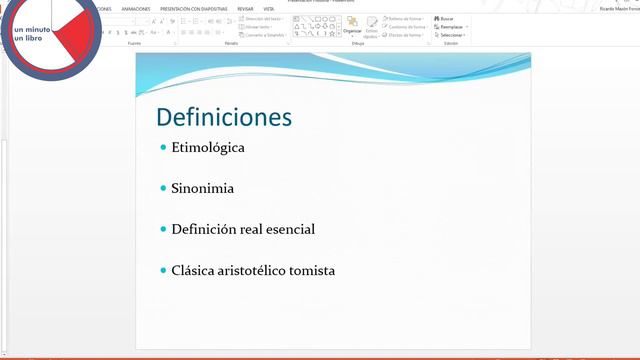Align paragraph text right
Screen dimensions: 640x360
click(199, 32)
